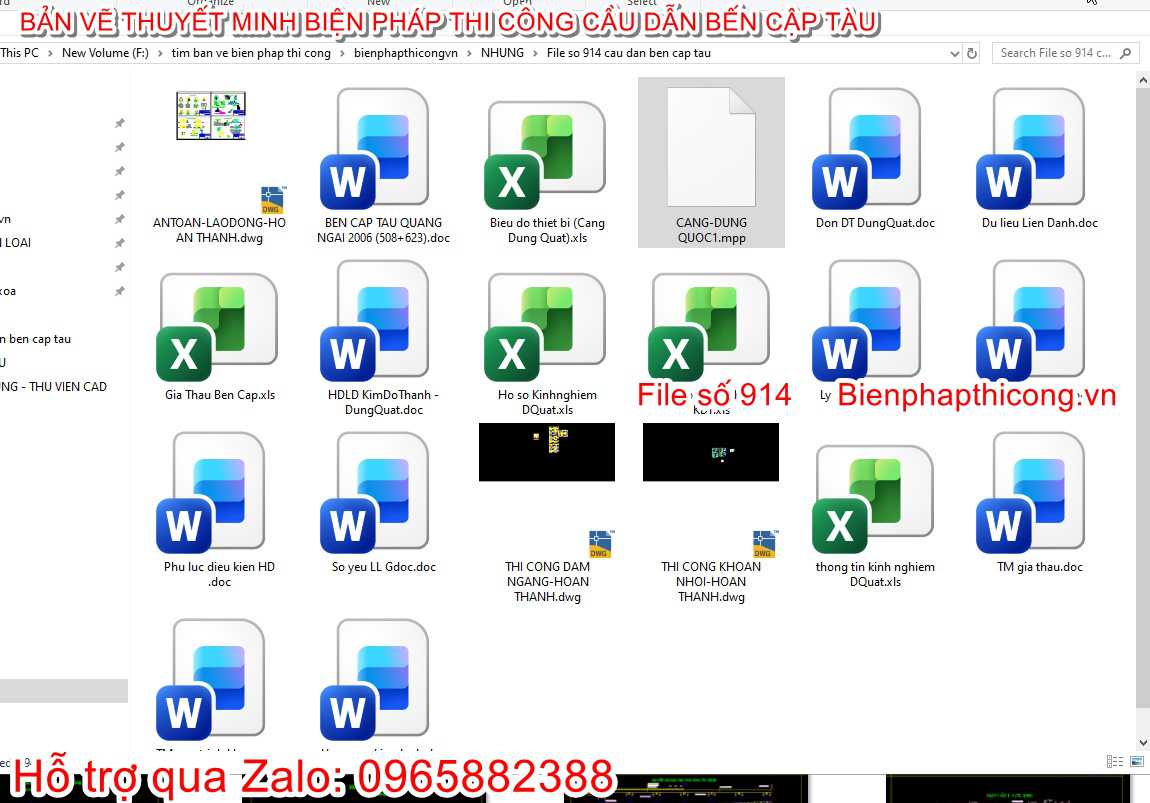1150x803 pixels.
Task: Click the file name text 'TM gia thau.doc'
Action: [1040, 567]
